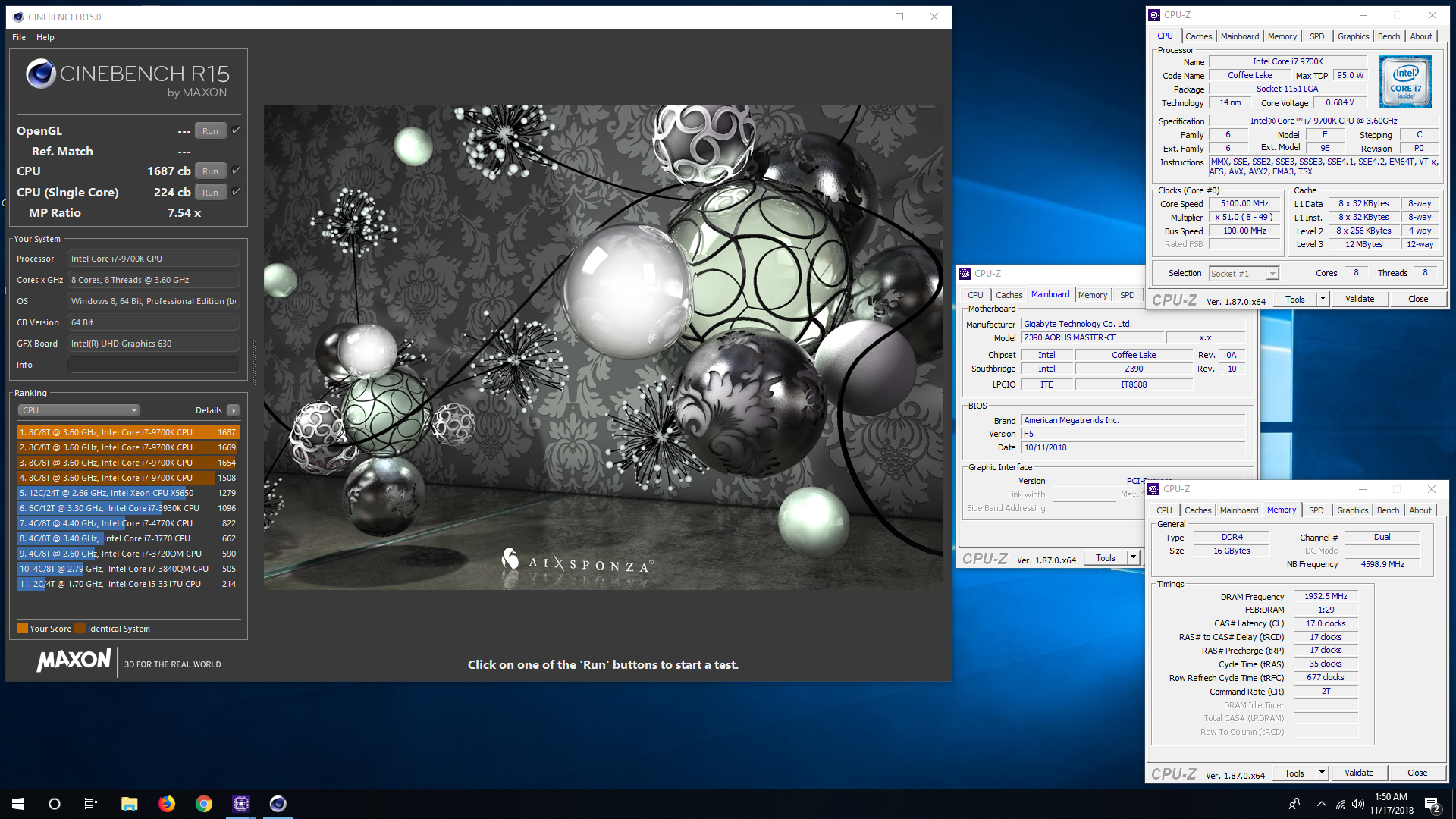Switch to Graphics tab in top CPU-Z
The width and height of the screenshot is (1456, 819).
click(x=1354, y=36)
